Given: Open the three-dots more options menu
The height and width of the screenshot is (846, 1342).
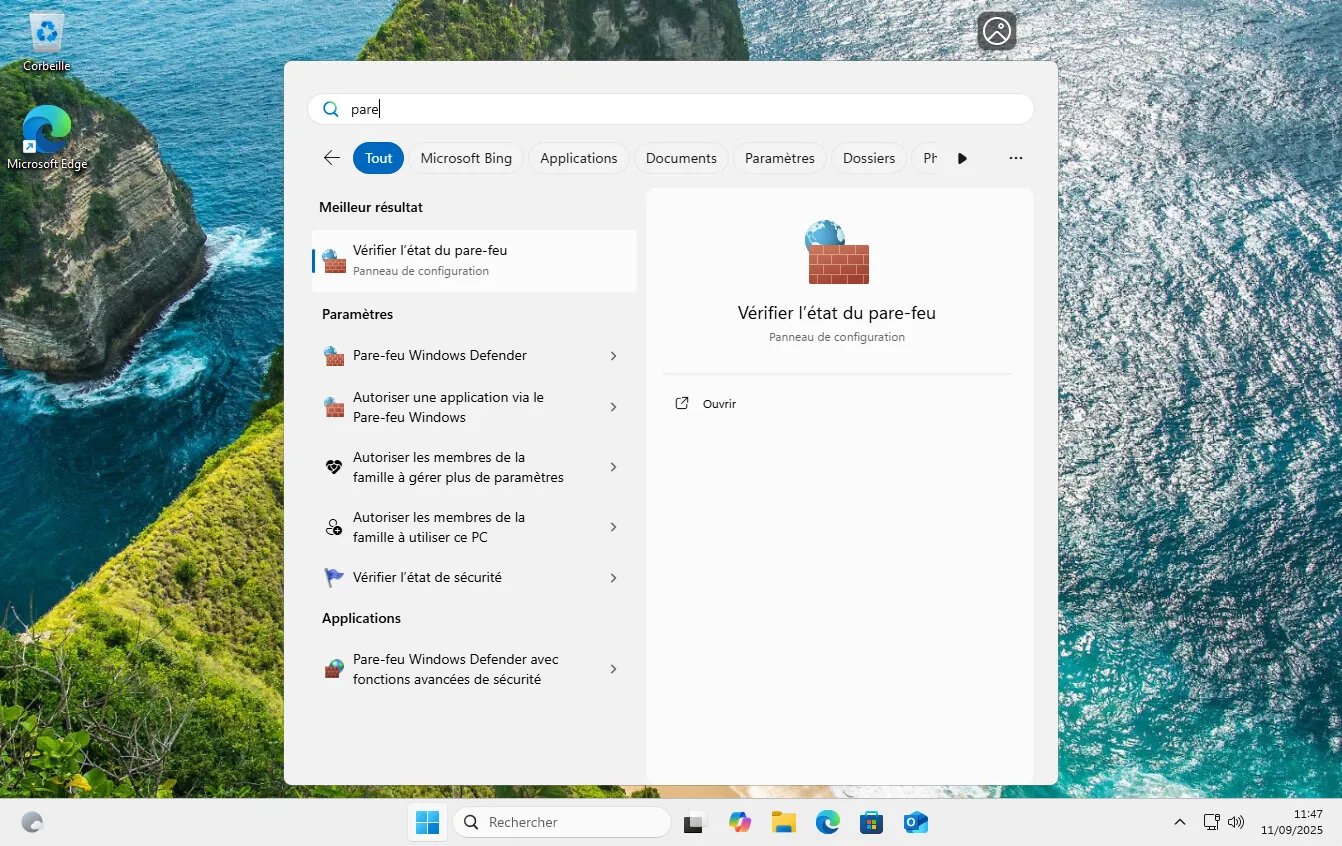Looking at the screenshot, I should 1015,158.
